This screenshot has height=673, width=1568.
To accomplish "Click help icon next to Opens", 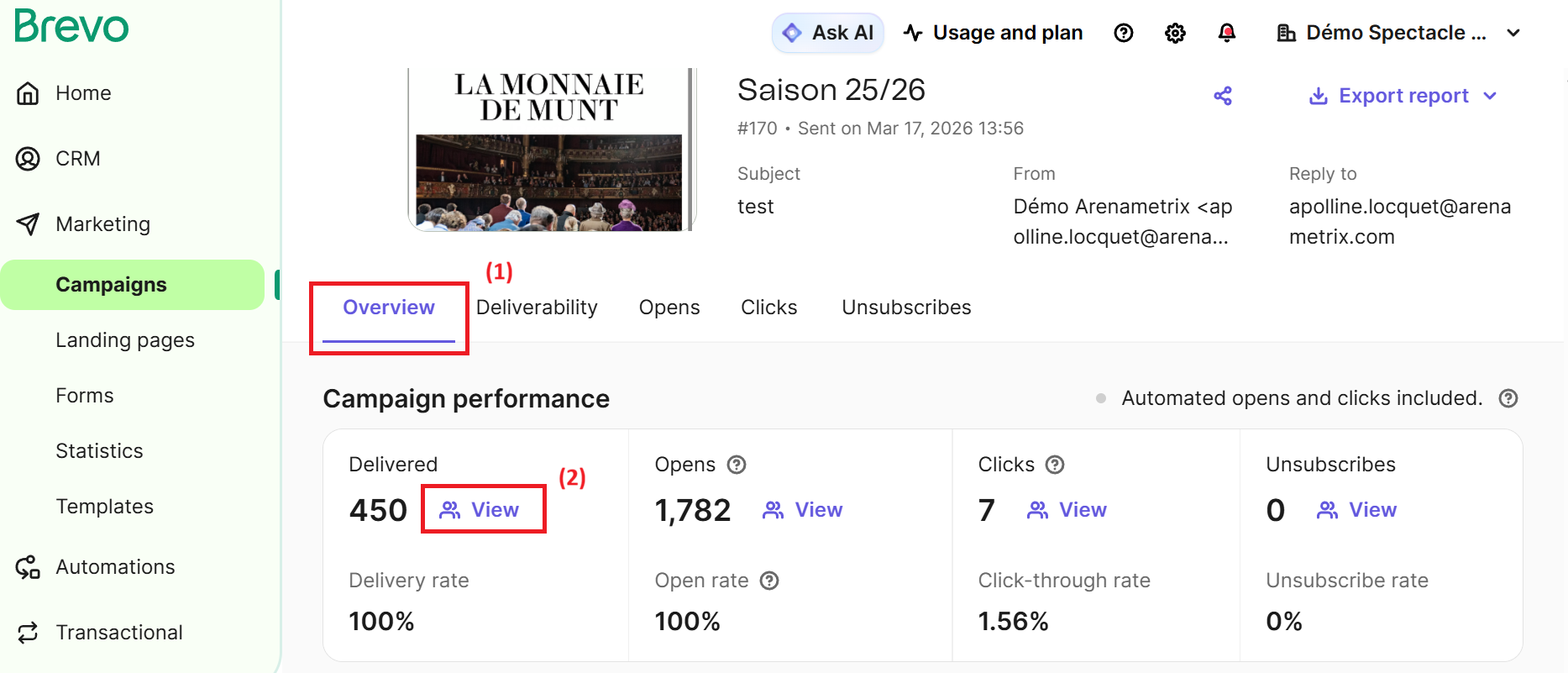I will [x=737, y=465].
